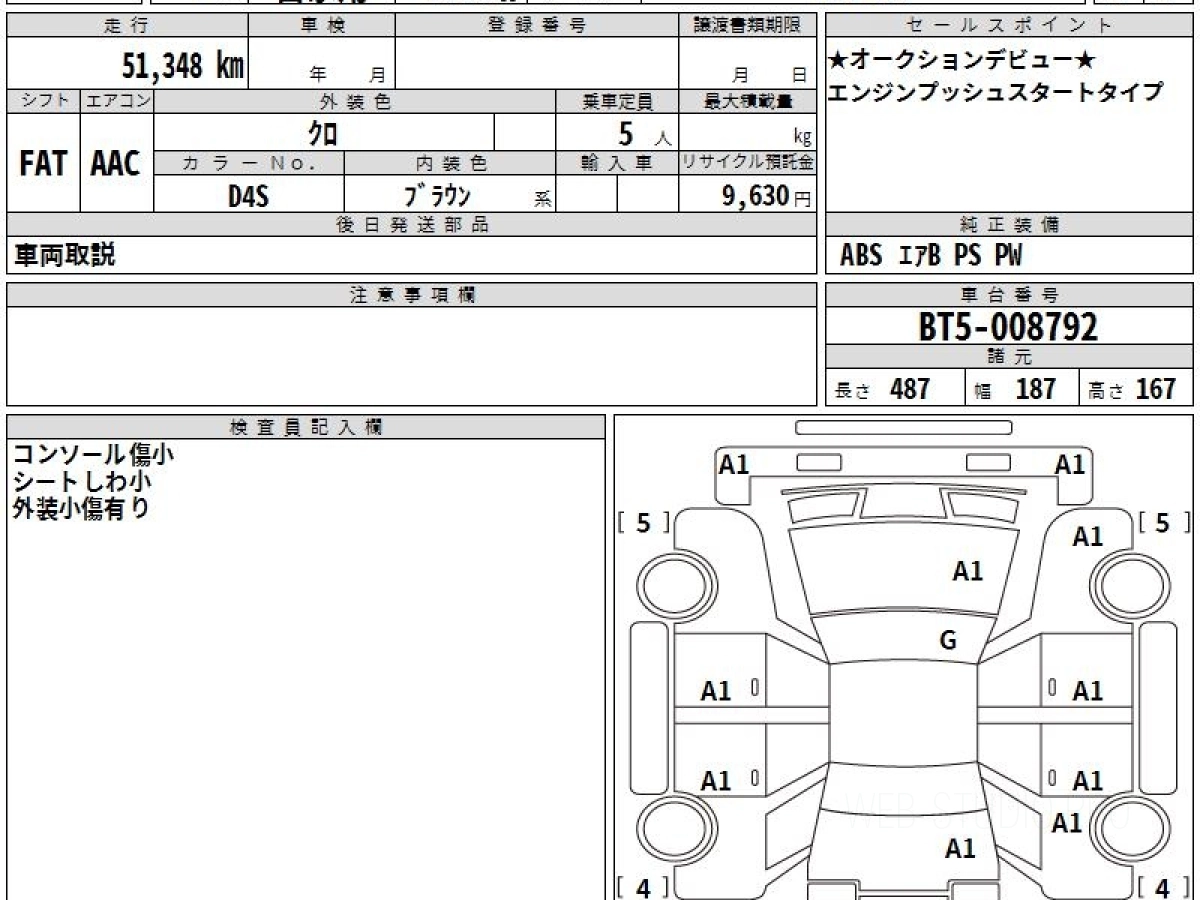
Task: Click the 後日発送部品 header bar
Action: click(412, 225)
